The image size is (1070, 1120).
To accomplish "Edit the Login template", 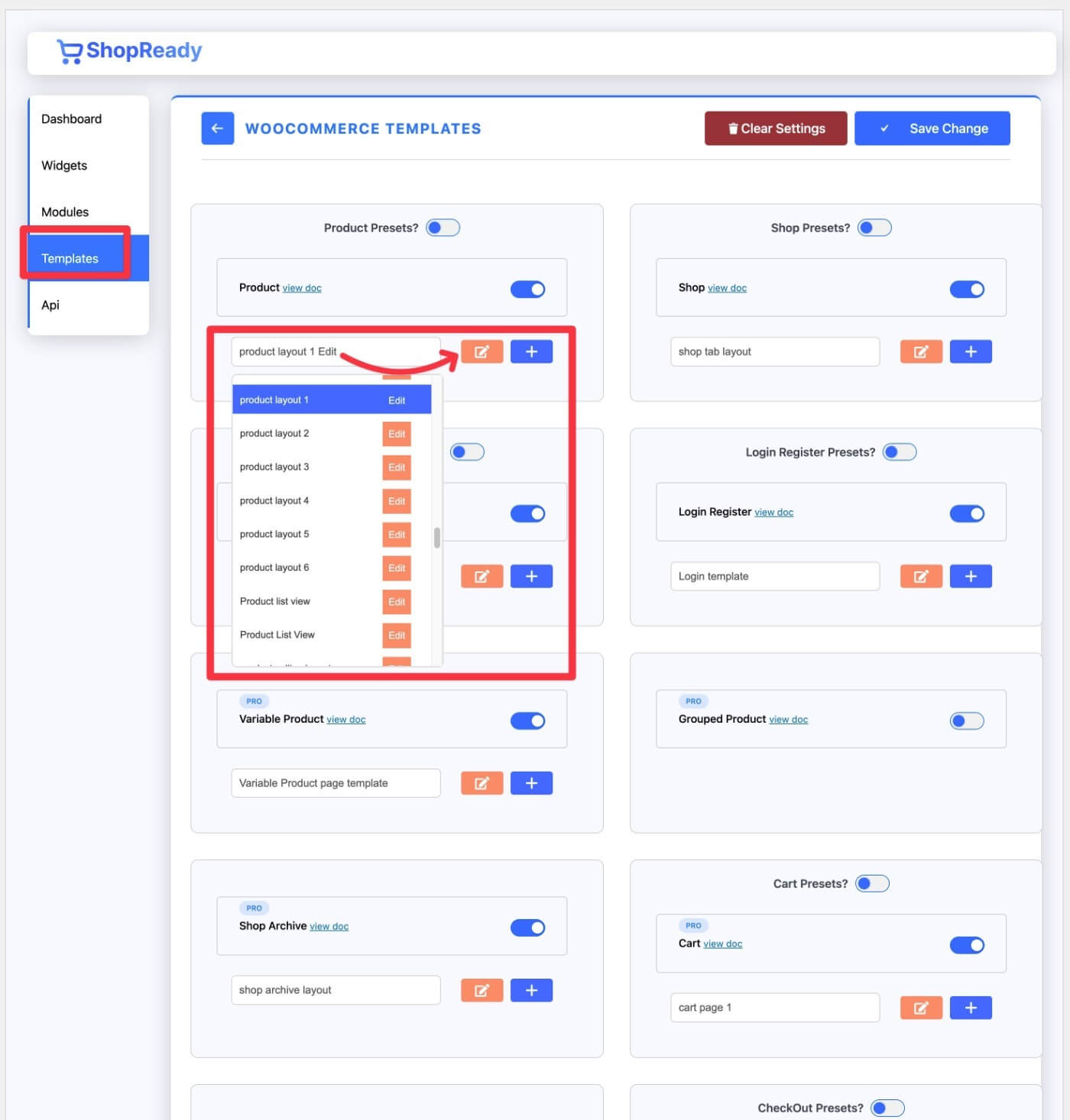I will point(921,576).
